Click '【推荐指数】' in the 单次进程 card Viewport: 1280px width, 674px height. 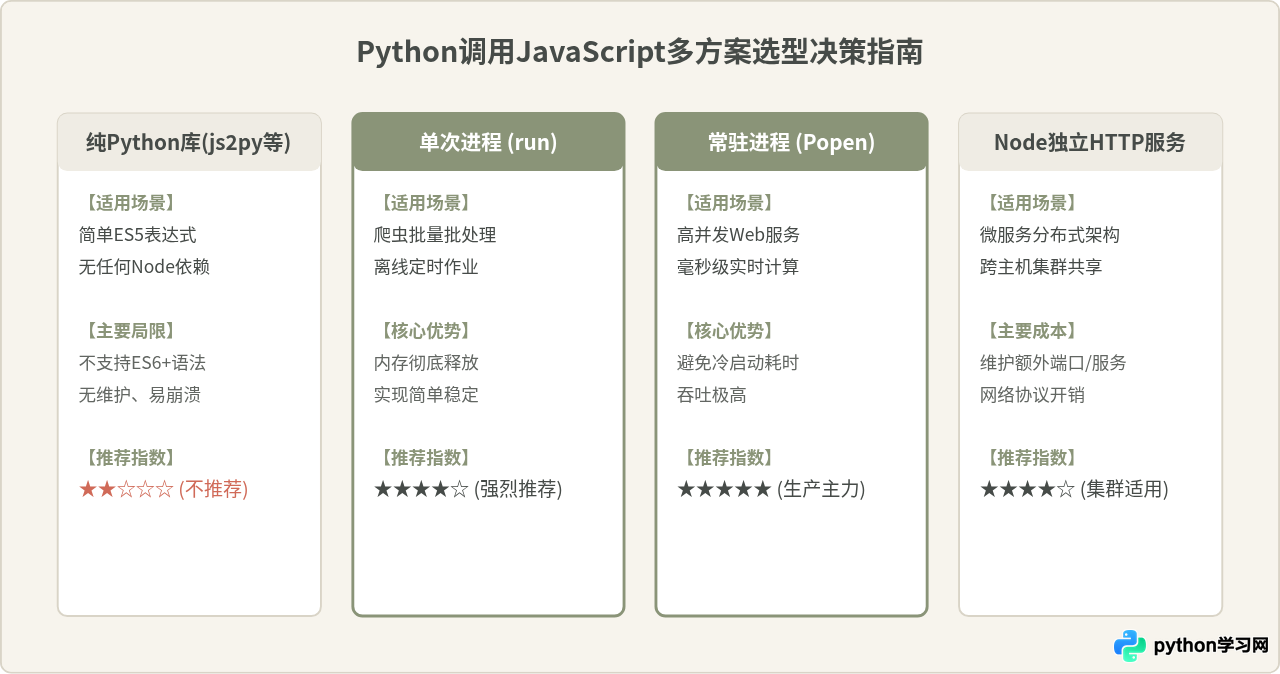click(423, 458)
